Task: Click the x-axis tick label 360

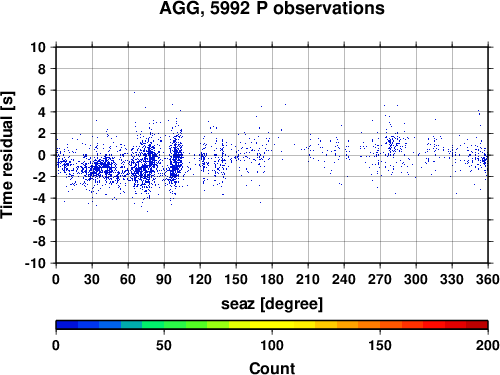Action: pyautogui.click(x=488, y=279)
